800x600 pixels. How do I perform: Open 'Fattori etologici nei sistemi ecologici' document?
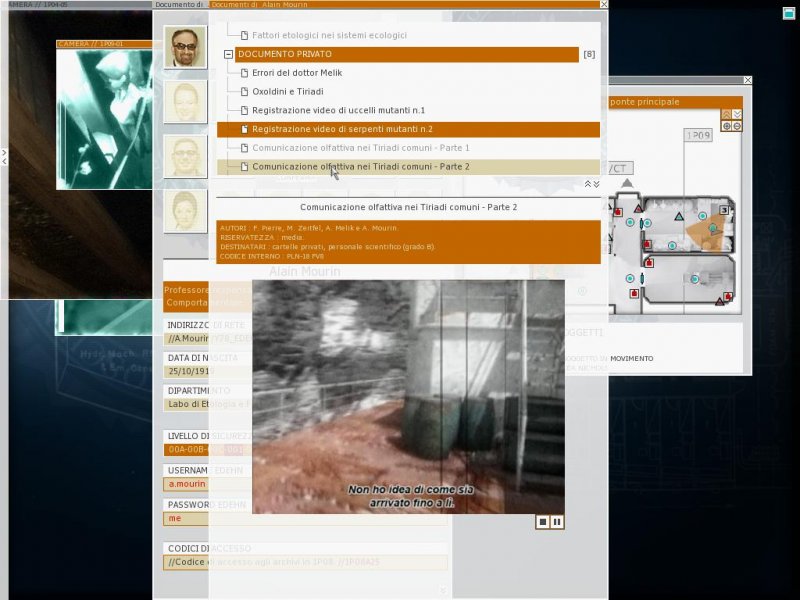(329, 35)
